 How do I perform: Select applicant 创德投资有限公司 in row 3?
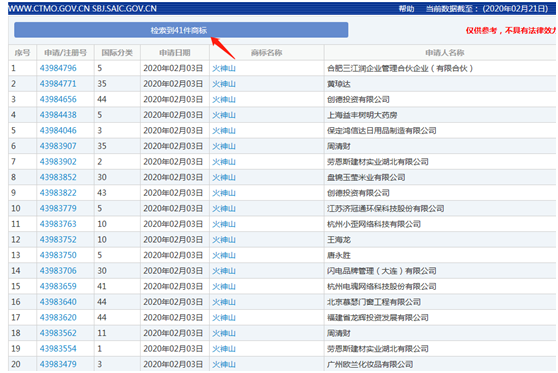coord(358,99)
